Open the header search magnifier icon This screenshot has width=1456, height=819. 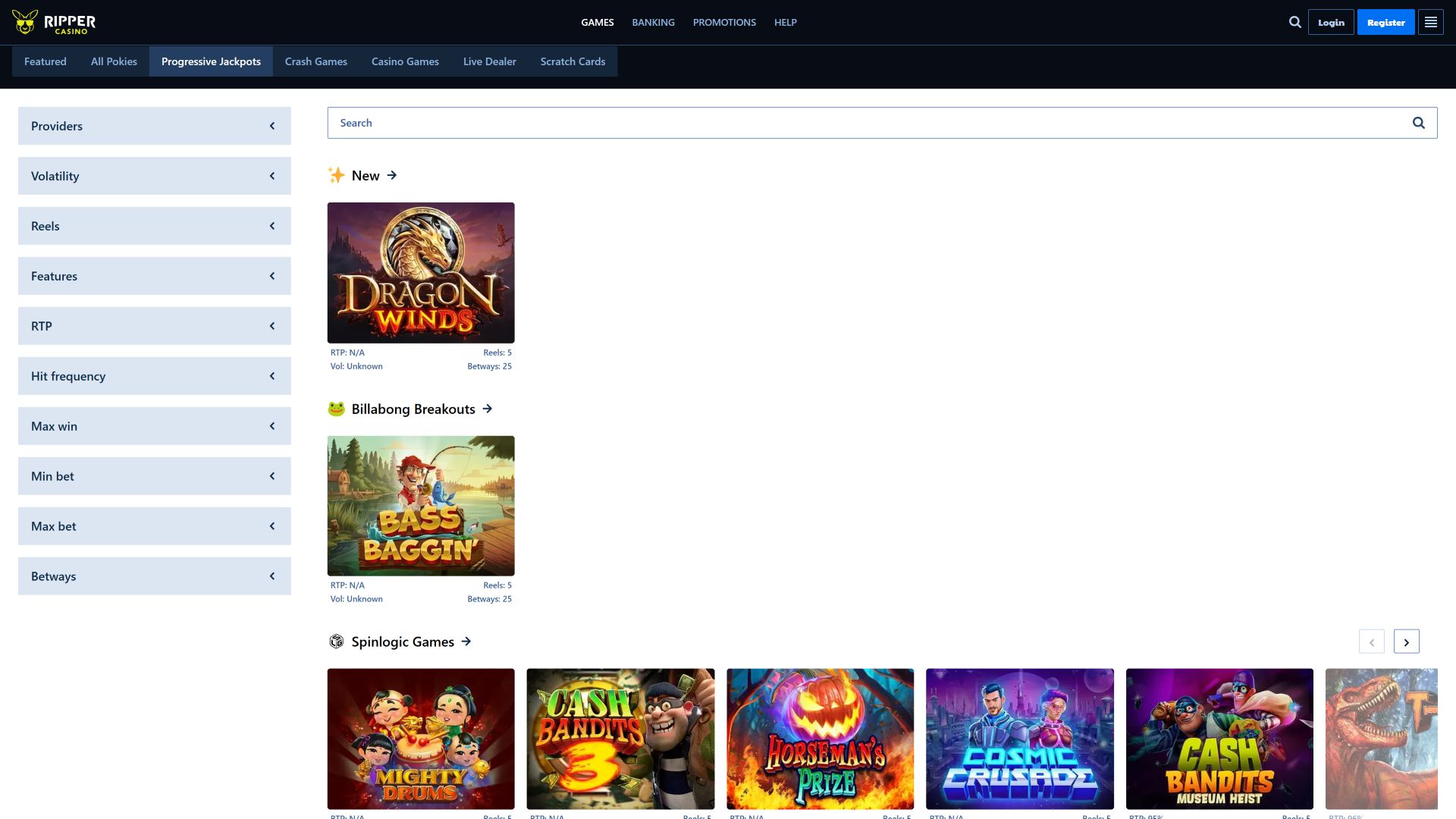click(1295, 22)
